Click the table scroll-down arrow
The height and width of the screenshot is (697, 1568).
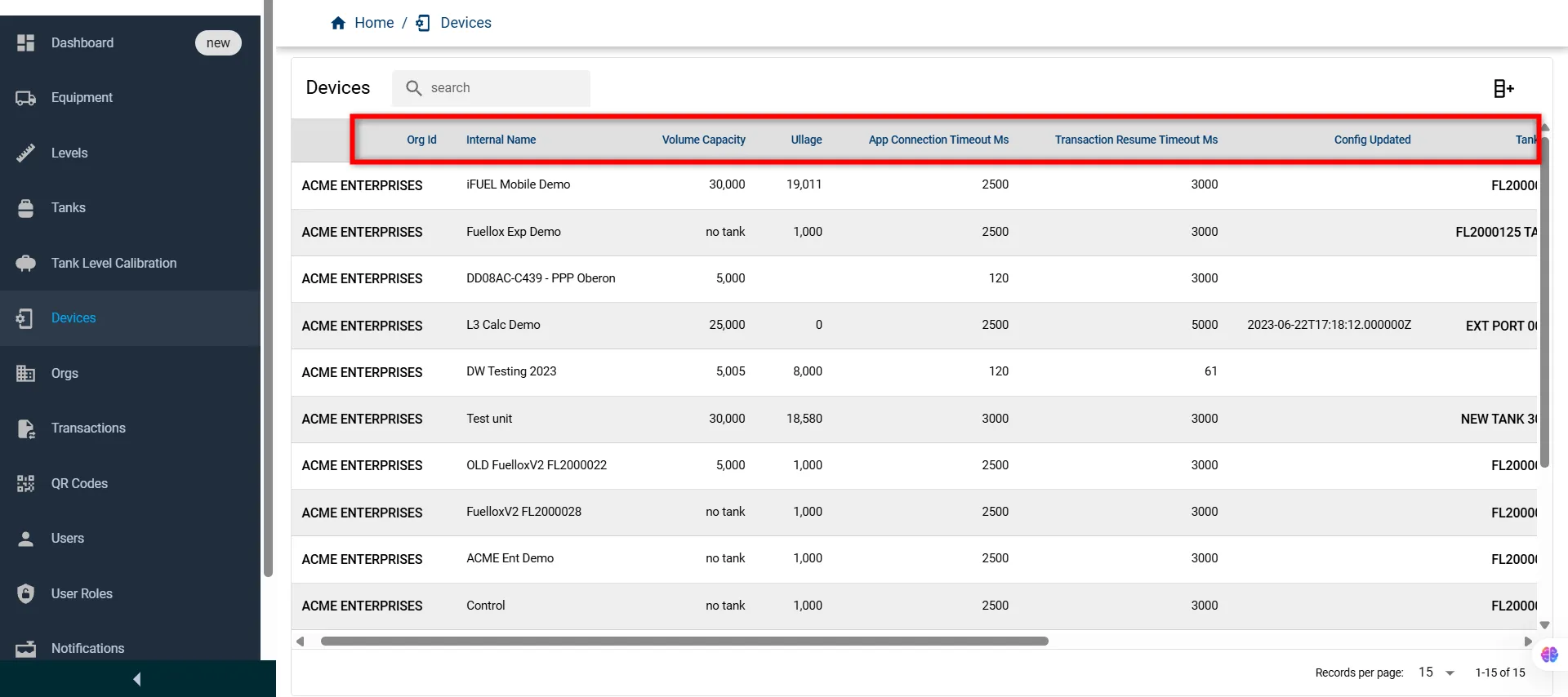coord(1544,625)
